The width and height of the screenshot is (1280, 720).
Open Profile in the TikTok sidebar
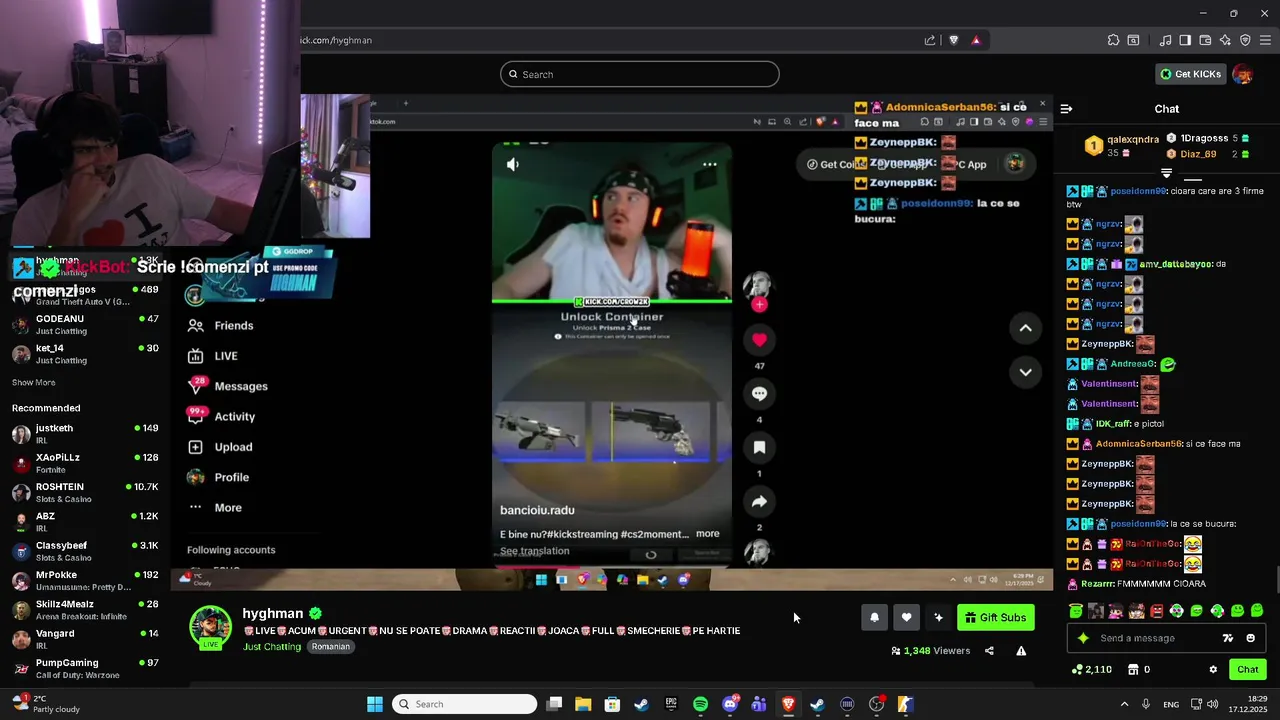click(x=219, y=477)
